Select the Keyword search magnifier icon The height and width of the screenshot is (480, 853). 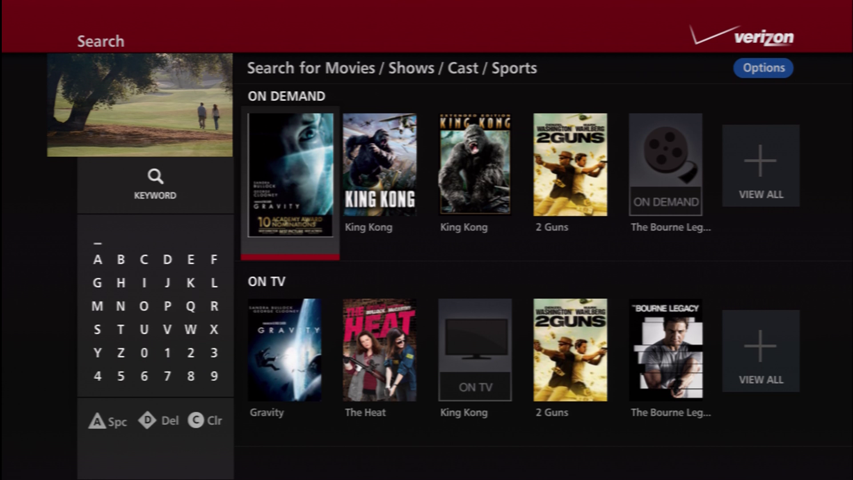(155, 176)
